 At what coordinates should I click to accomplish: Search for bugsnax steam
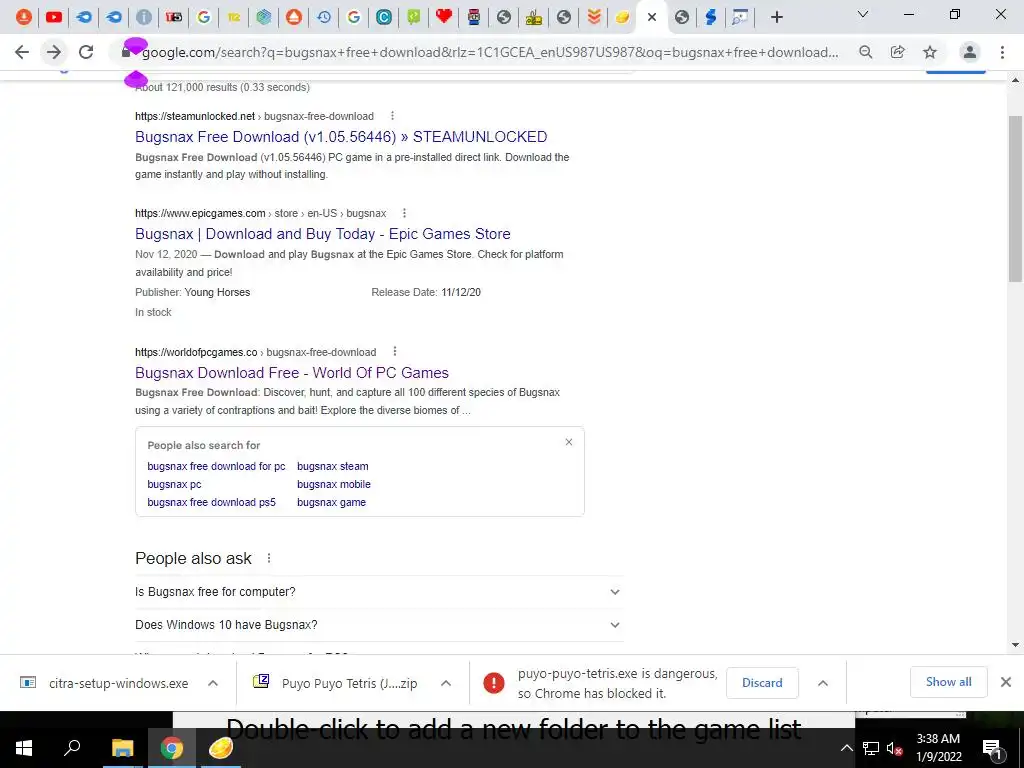click(332, 466)
